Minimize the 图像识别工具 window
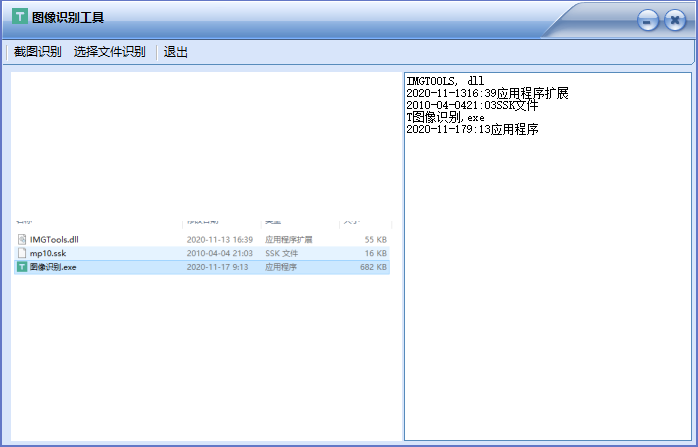This screenshot has width=698, height=447. click(648, 20)
